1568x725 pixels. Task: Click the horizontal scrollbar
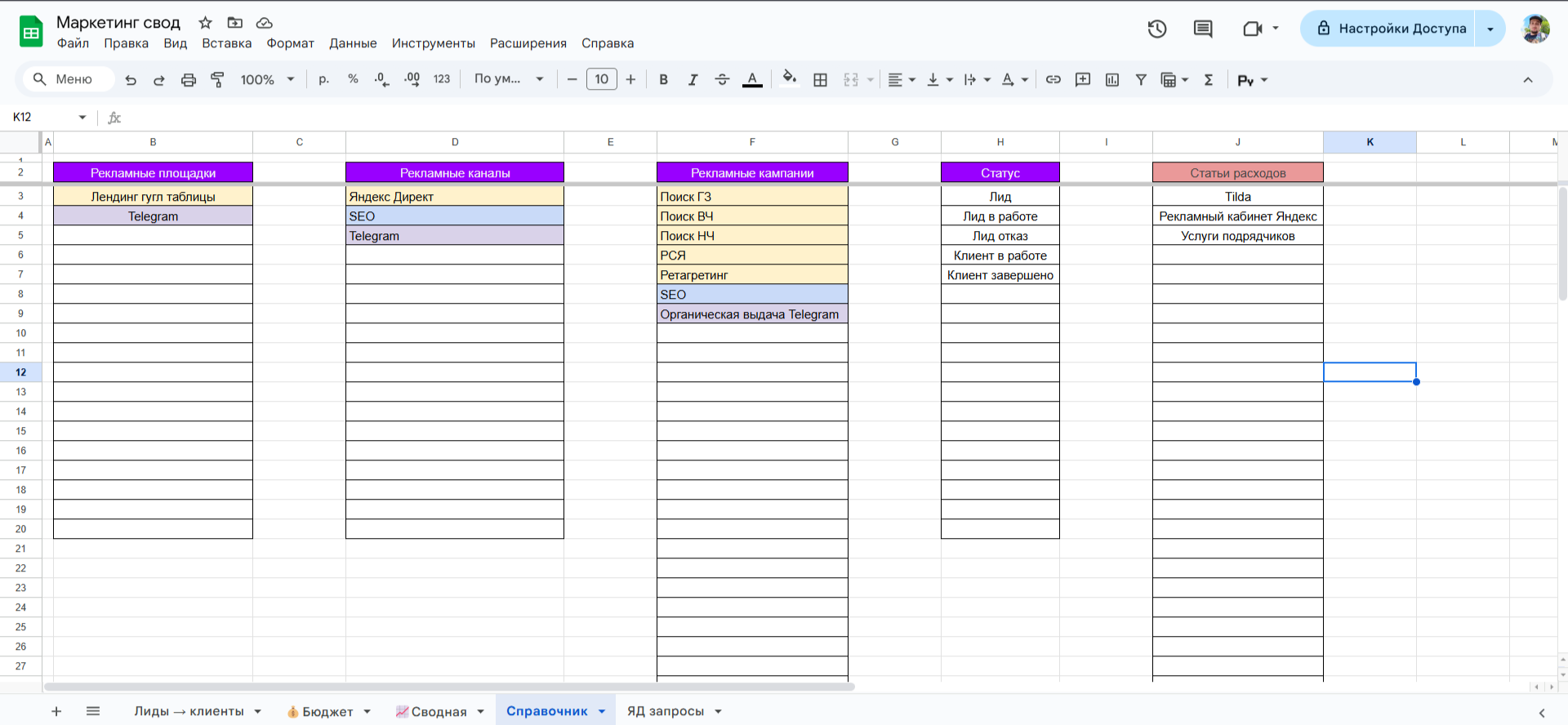[x=449, y=687]
